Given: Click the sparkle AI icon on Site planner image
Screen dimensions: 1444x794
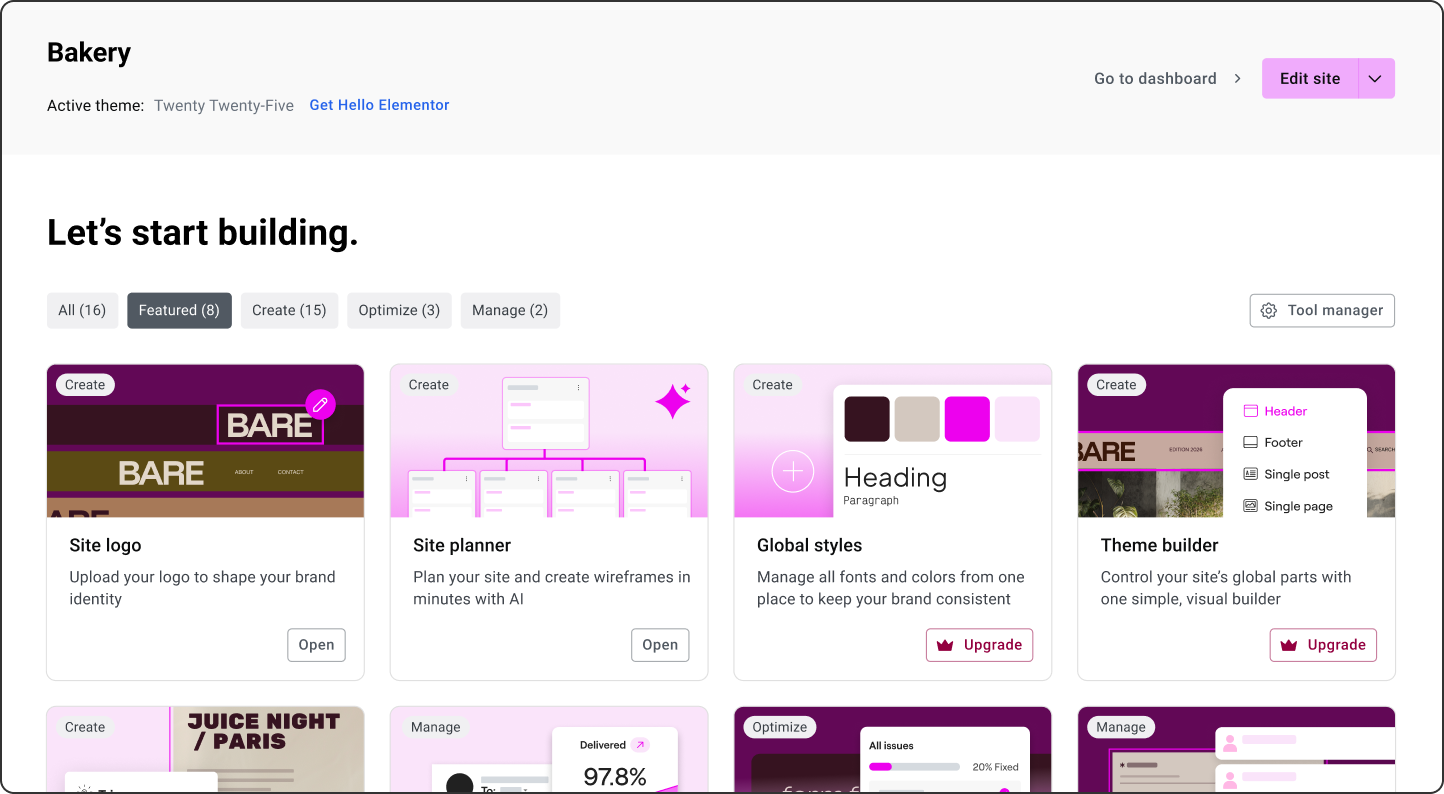Looking at the screenshot, I should point(674,400).
